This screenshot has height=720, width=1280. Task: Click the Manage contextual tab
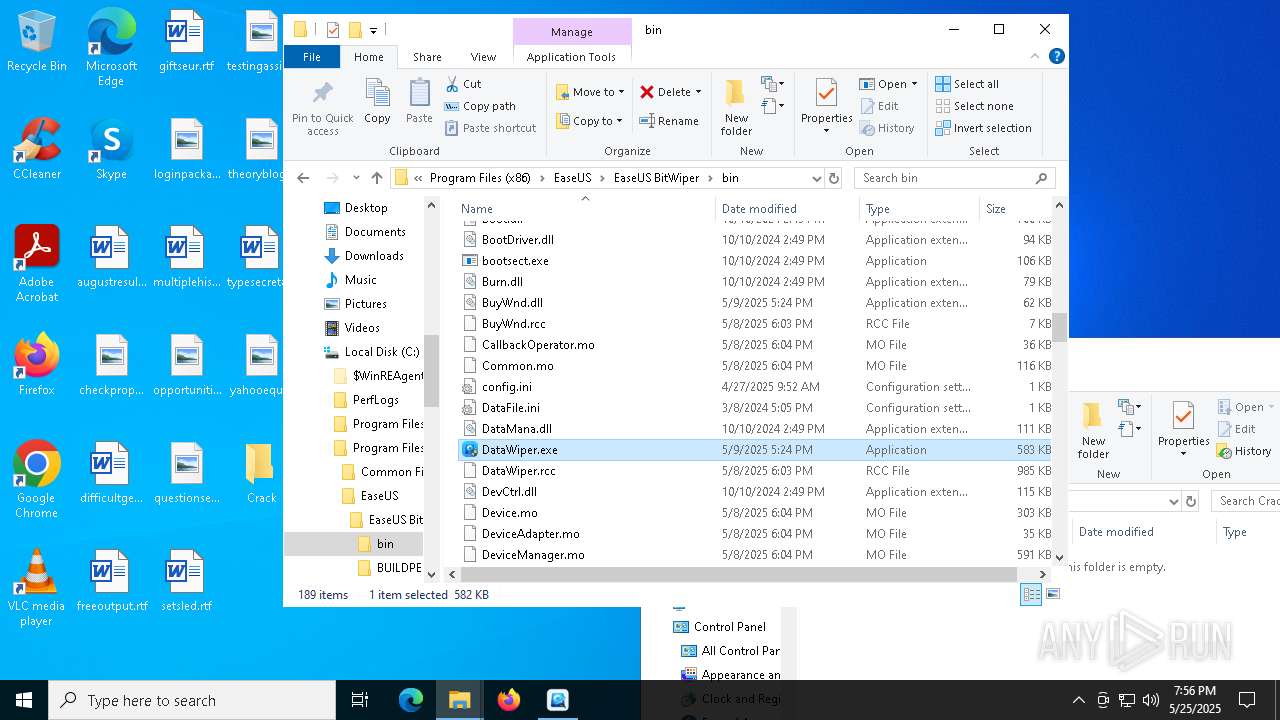(572, 32)
